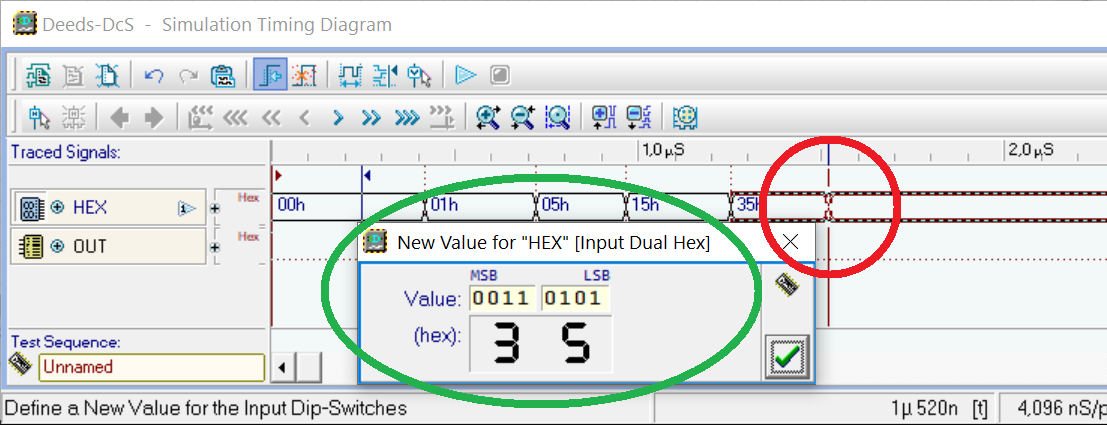Click the cursor pointer tool in top toolbar

coord(419,75)
